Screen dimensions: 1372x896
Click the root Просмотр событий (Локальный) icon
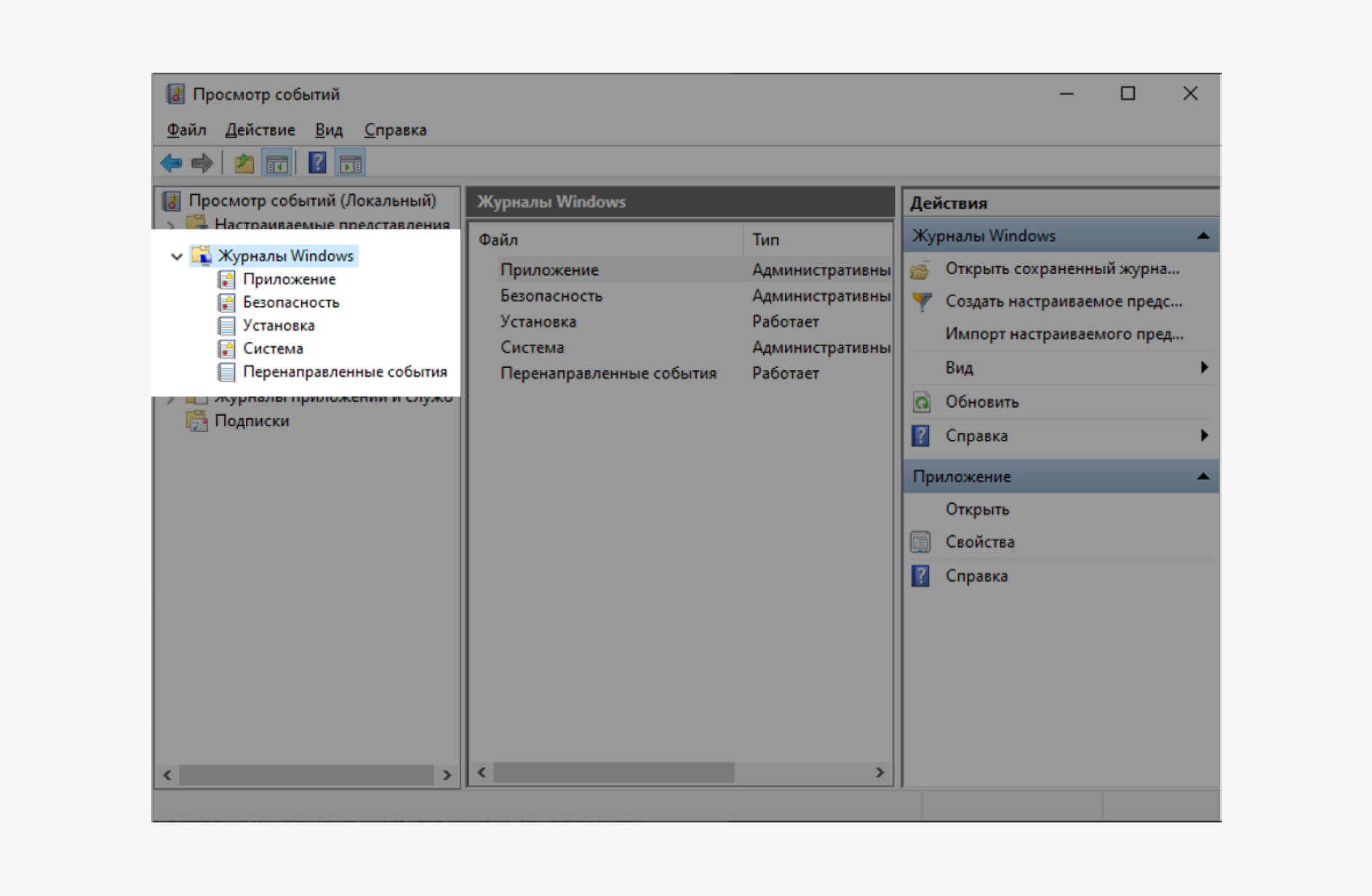coord(172,201)
